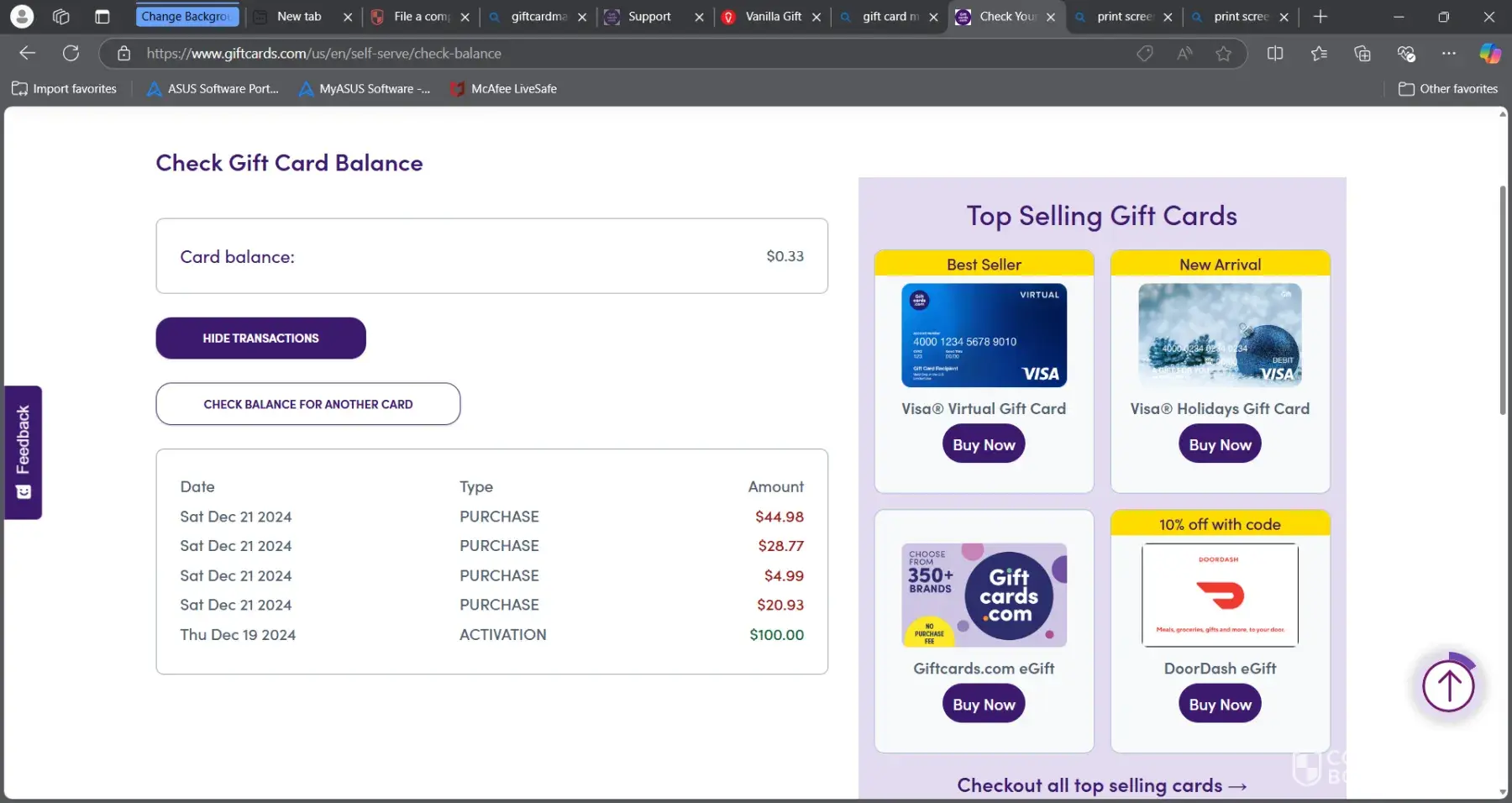Click the scroll-to-top arrow circle

tap(1448, 686)
